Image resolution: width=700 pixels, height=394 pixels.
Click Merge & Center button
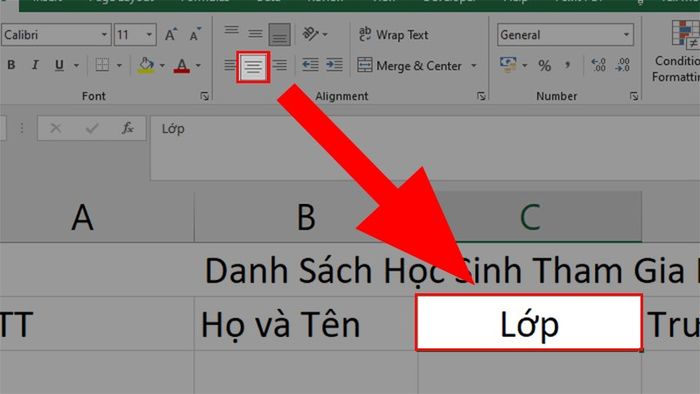tap(409, 66)
